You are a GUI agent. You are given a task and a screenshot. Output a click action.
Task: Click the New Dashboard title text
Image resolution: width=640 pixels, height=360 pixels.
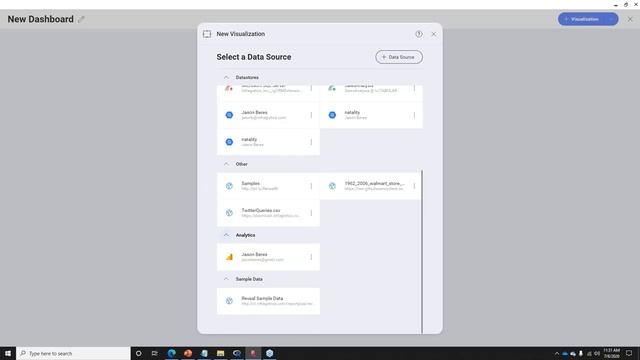click(x=41, y=19)
